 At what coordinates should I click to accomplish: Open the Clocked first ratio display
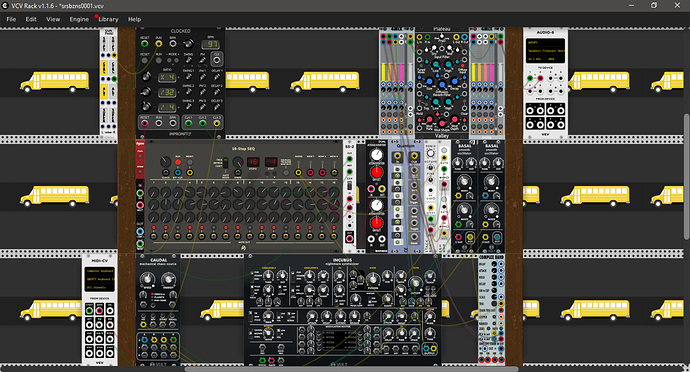tap(167, 77)
